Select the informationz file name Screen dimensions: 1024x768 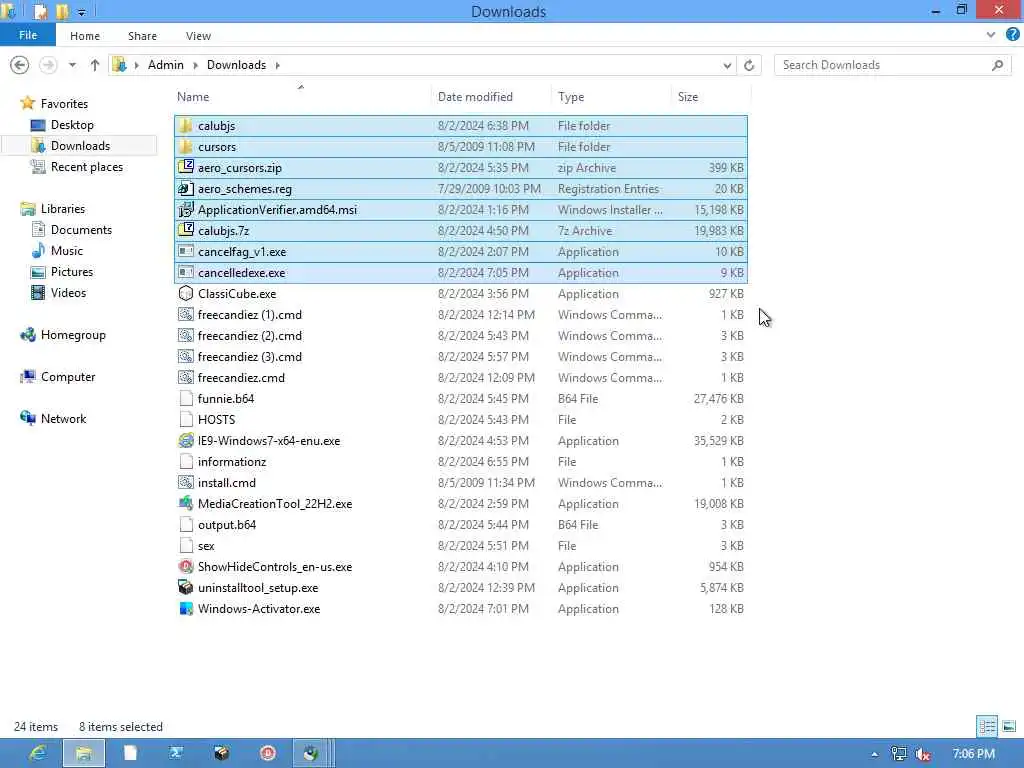[232, 462]
